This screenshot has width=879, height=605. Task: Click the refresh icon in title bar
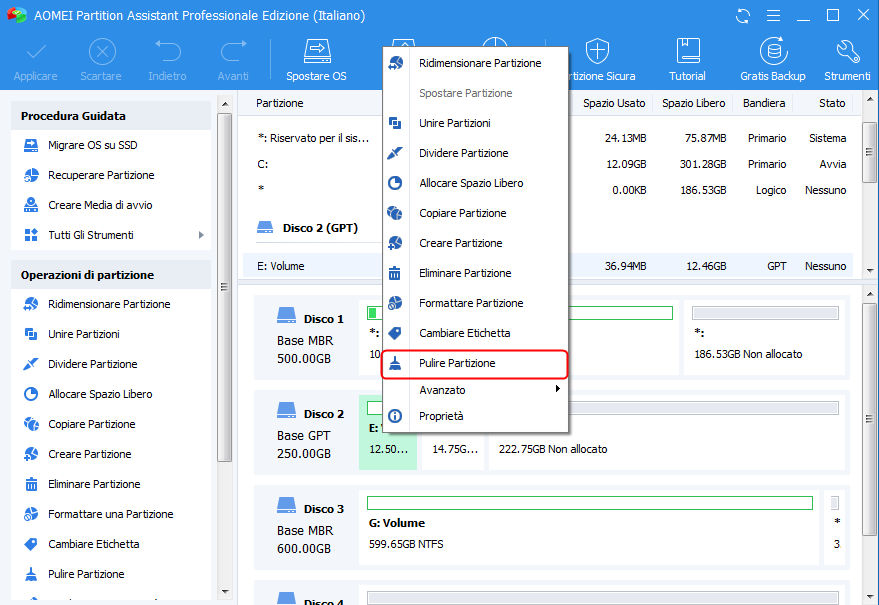743,16
